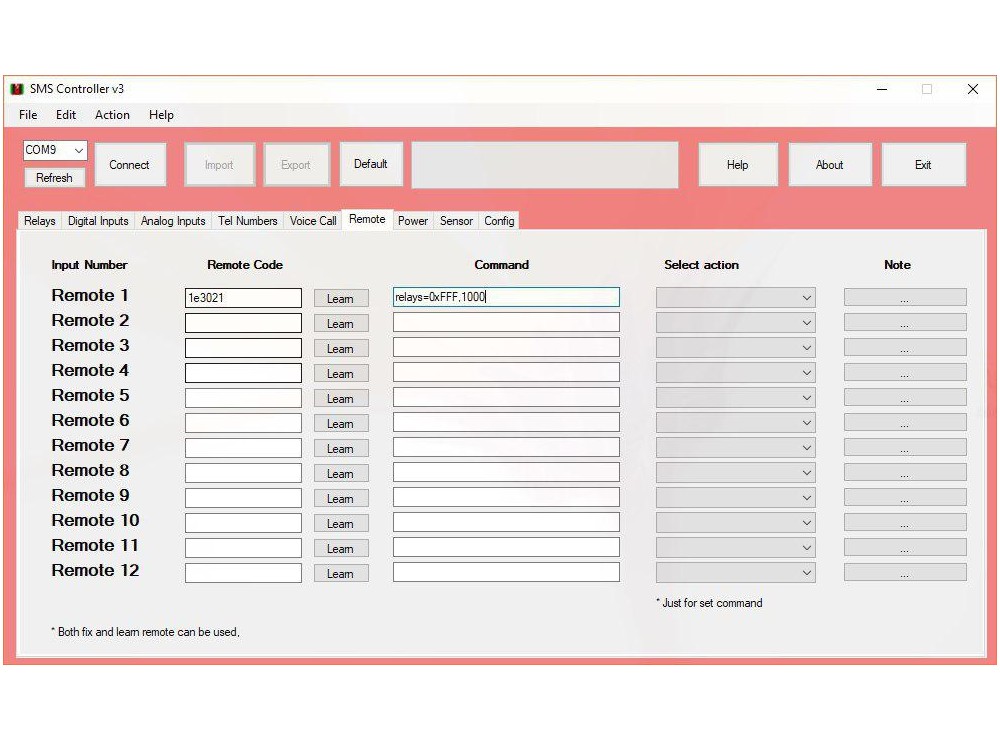The height and width of the screenshot is (741, 1000).
Task: Open the Action menu
Action: click(112, 115)
